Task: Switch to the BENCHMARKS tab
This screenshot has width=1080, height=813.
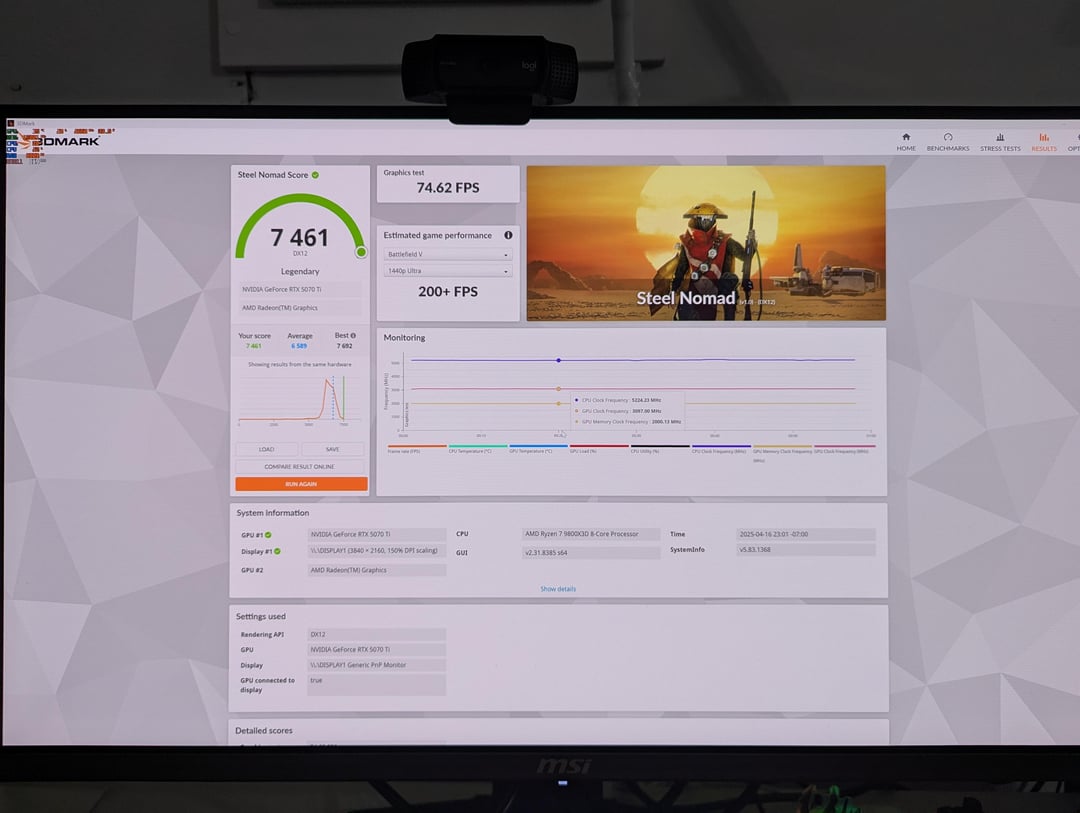Action: (x=948, y=142)
